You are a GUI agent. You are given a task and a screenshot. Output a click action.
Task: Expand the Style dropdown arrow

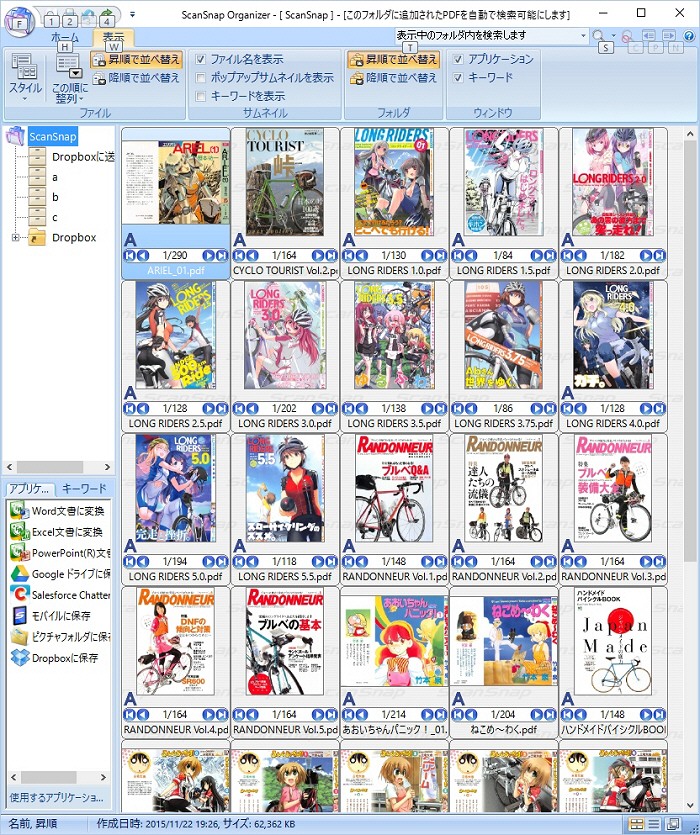25,99
